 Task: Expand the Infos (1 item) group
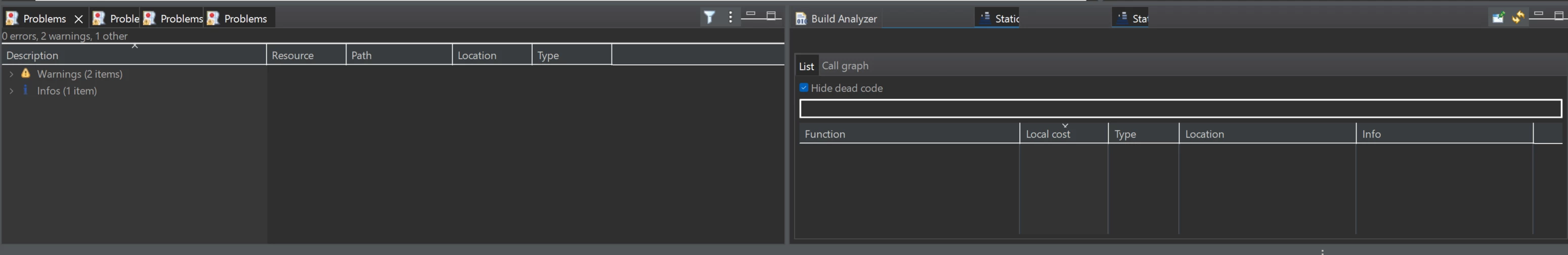click(x=12, y=91)
